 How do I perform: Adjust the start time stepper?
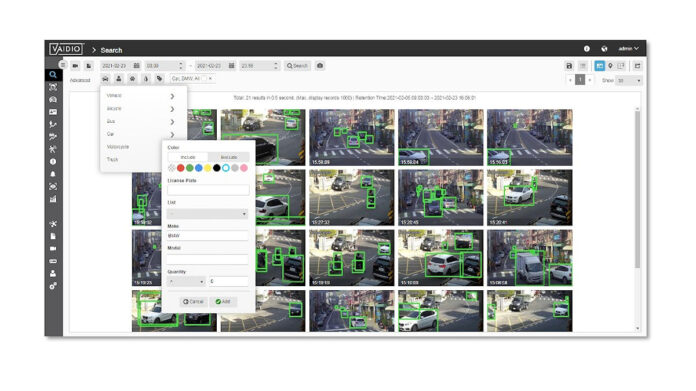[x=181, y=66]
